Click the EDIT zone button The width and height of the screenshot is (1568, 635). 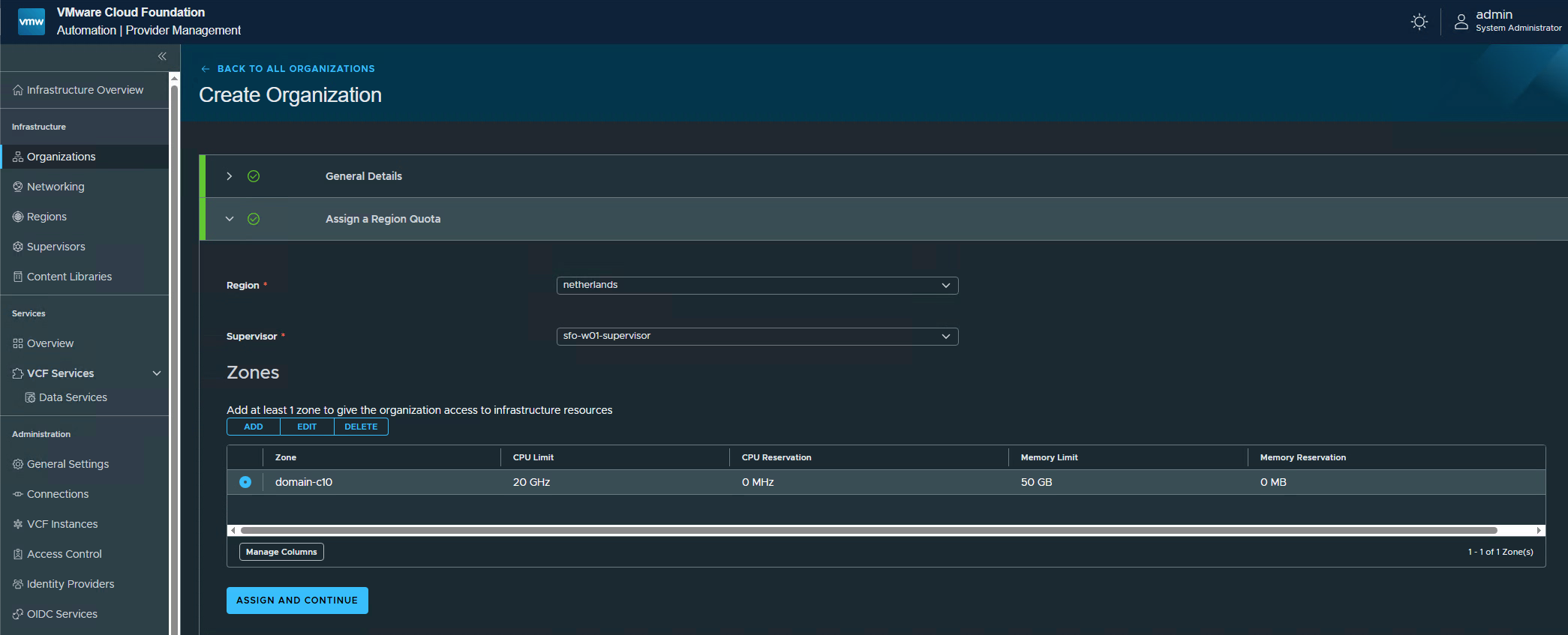307,427
